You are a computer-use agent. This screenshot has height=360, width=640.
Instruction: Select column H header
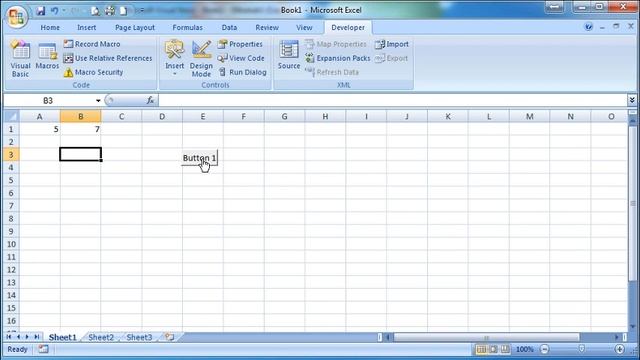click(325, 116)
